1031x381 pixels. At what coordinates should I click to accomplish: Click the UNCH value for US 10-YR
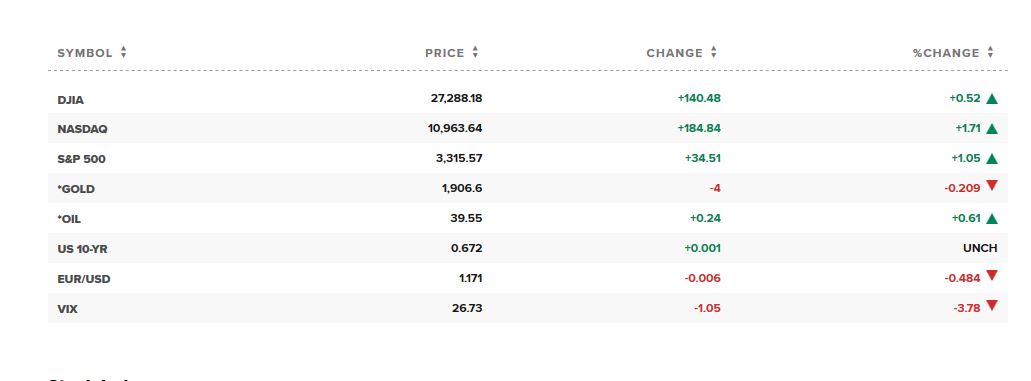980,249
